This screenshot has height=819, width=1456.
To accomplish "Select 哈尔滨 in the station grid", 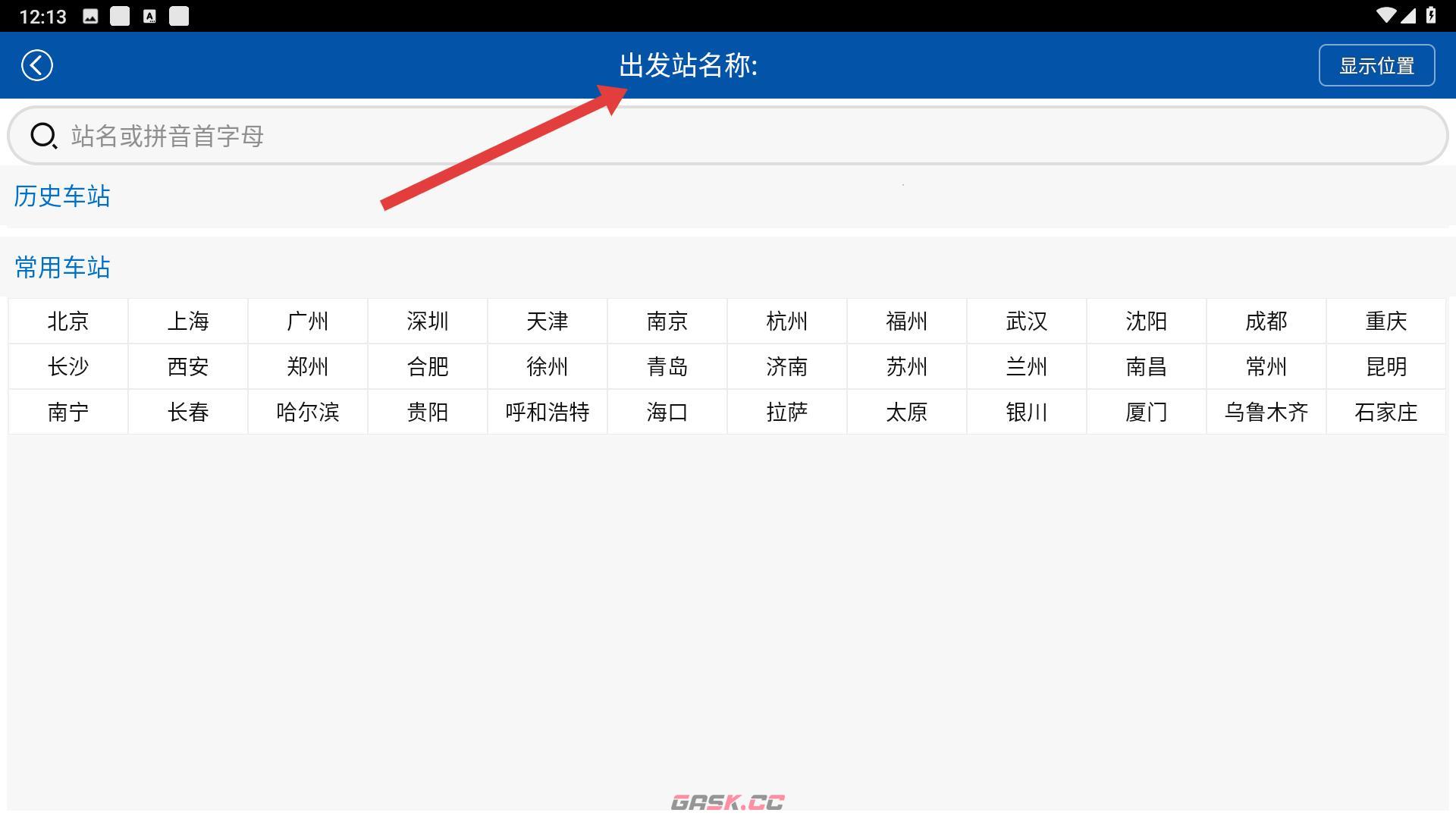I will [x=307, y=412].
